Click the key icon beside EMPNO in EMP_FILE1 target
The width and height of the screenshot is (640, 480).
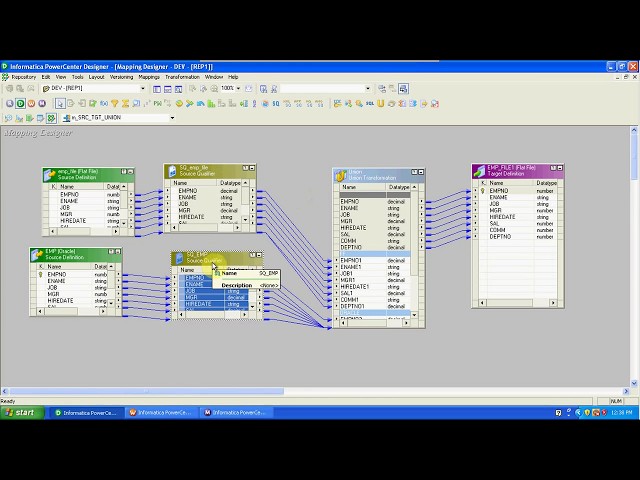pyautogui.click(x=482, y=191)
